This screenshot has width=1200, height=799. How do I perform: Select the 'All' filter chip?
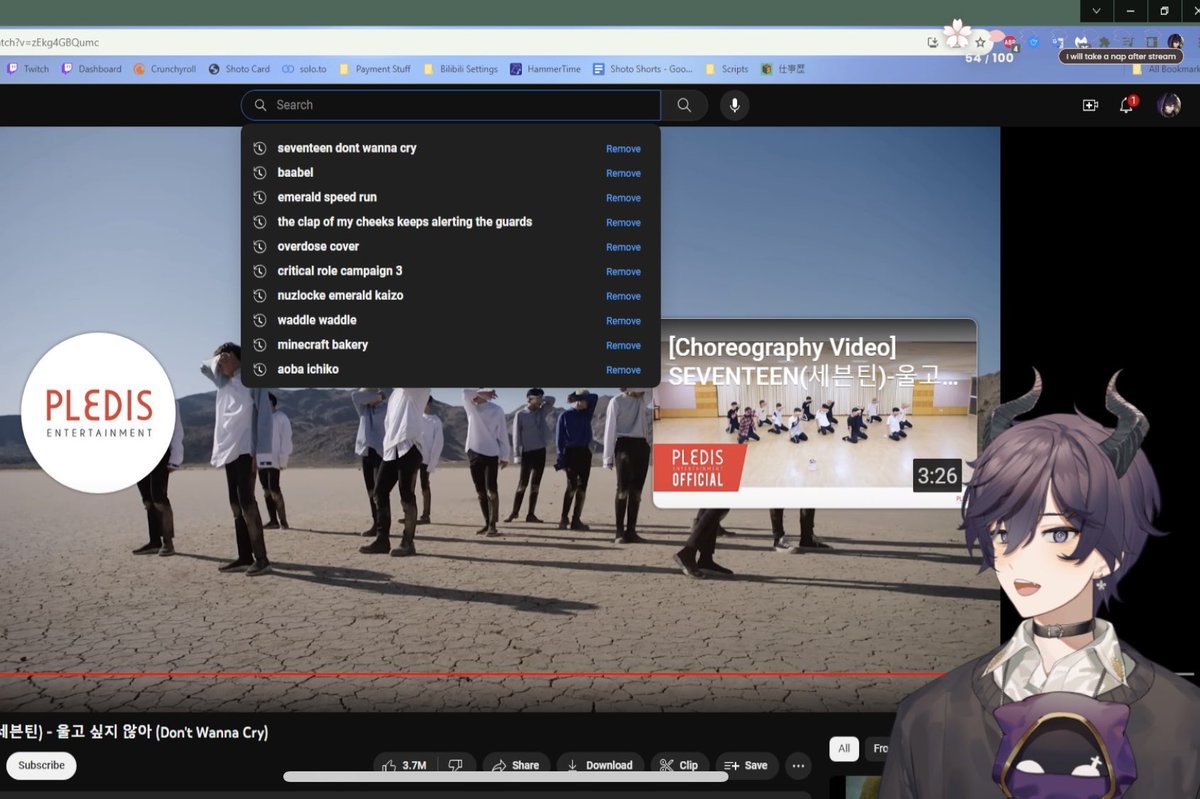pos(844,748)
